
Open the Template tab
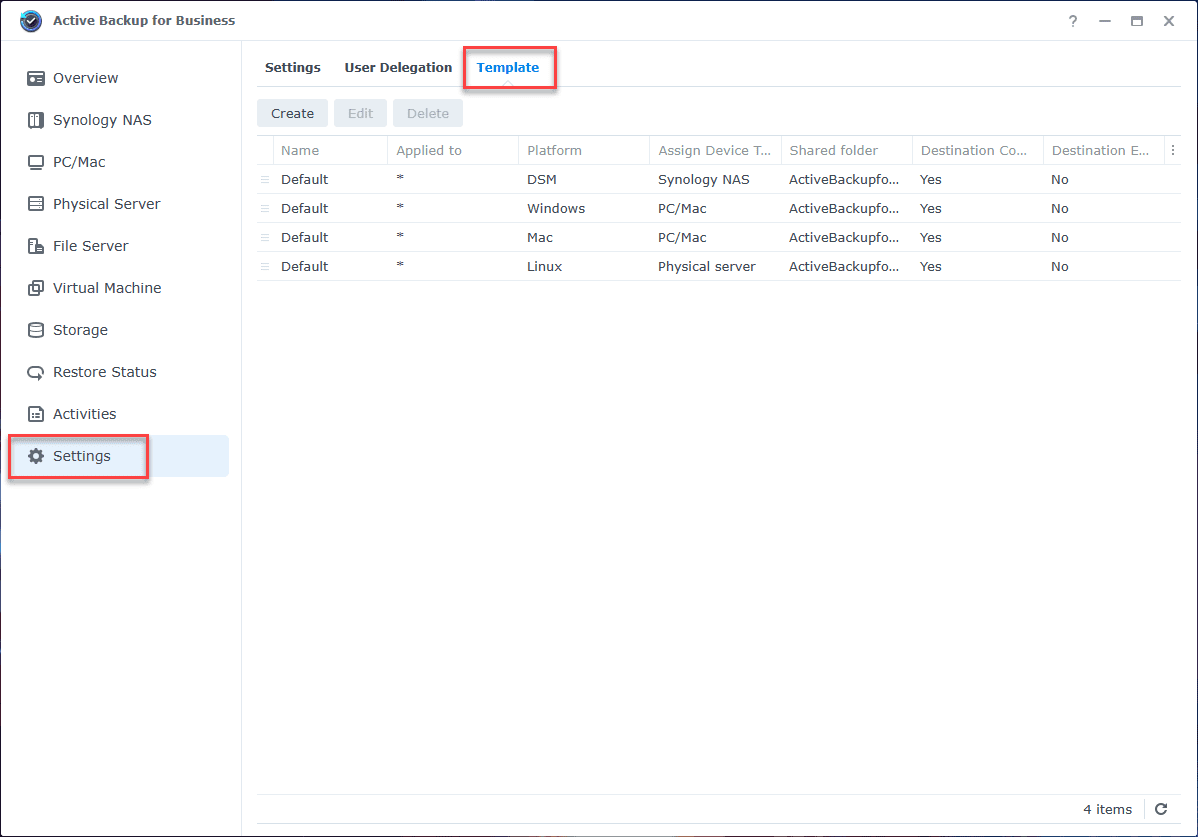click(508, 67)
